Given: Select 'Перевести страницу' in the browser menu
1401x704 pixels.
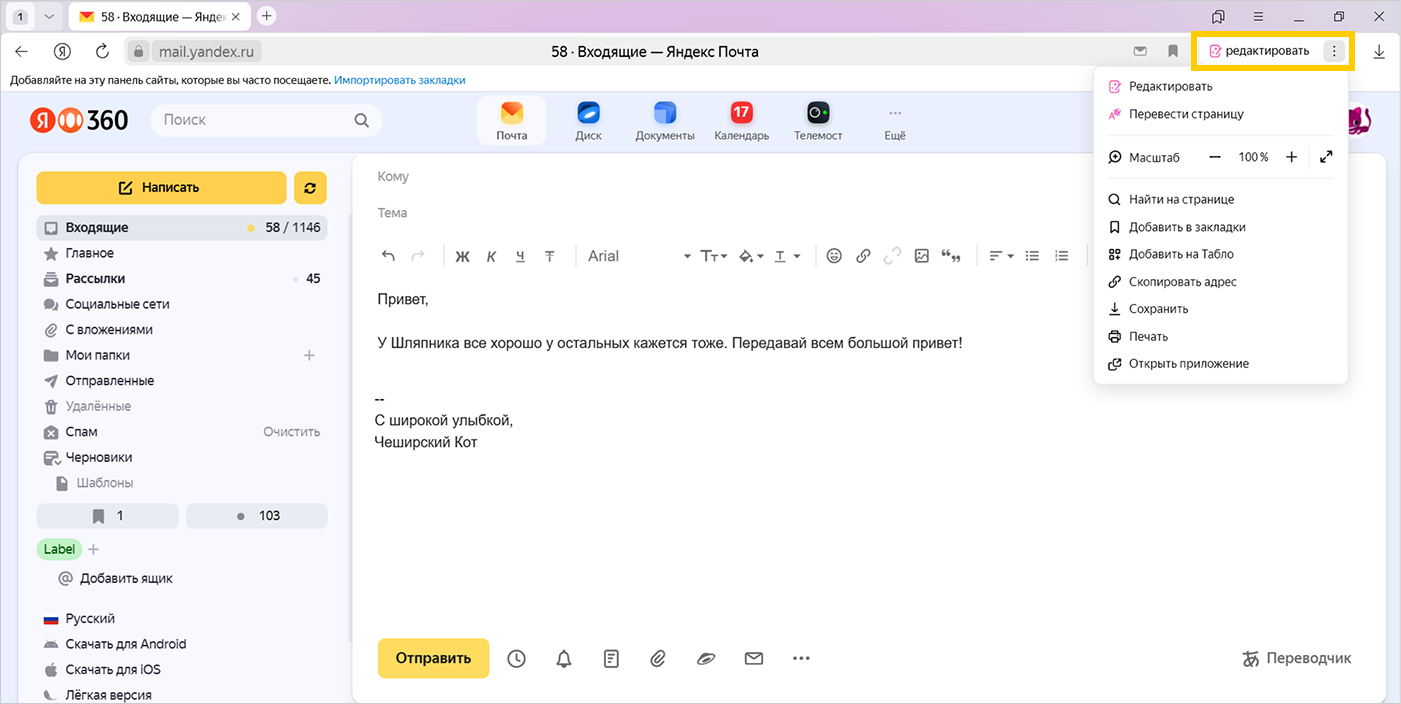Looking at the screenshot, I should (1186, 114).
